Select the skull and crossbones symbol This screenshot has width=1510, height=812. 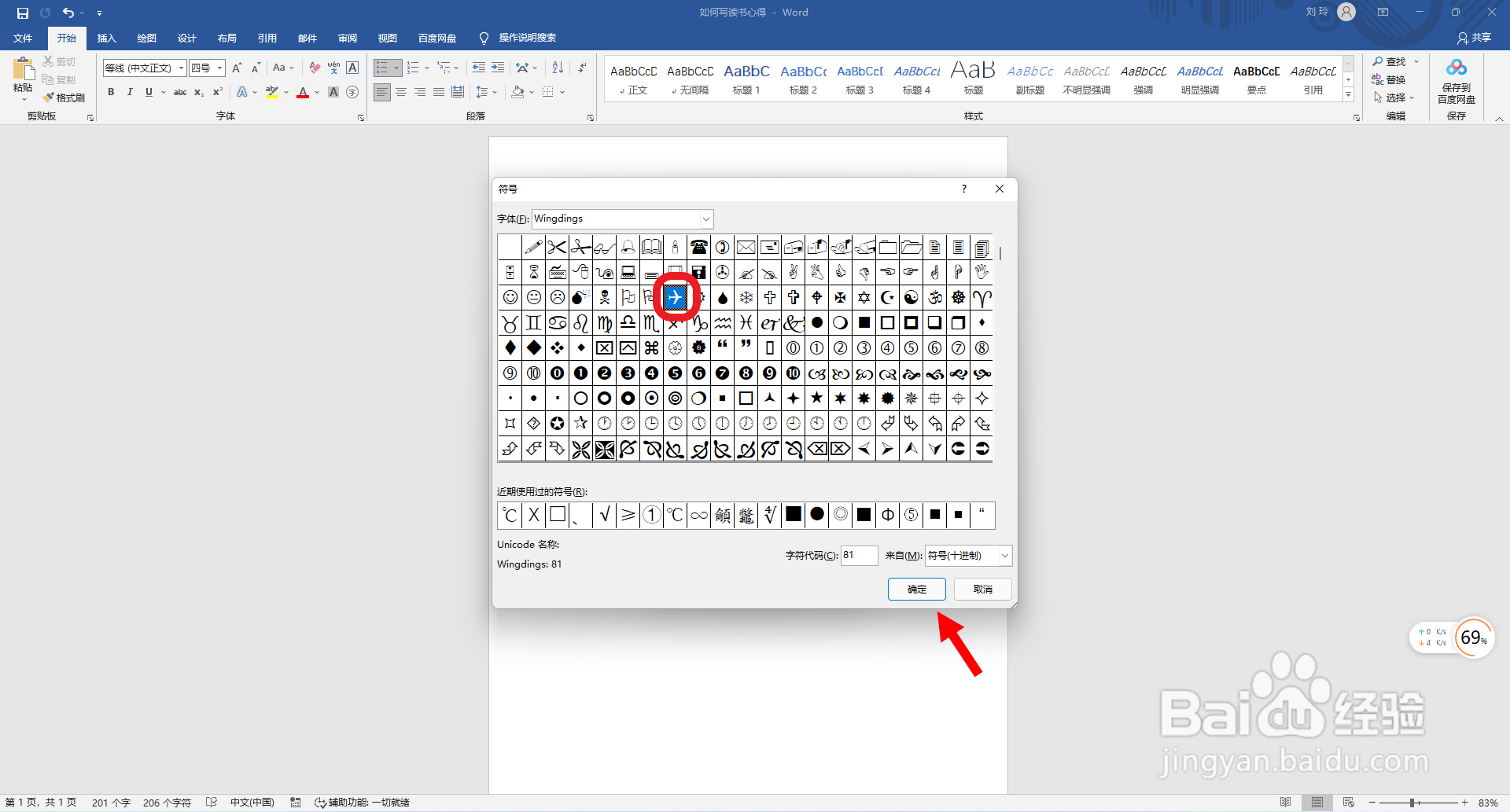coord(604,298)
